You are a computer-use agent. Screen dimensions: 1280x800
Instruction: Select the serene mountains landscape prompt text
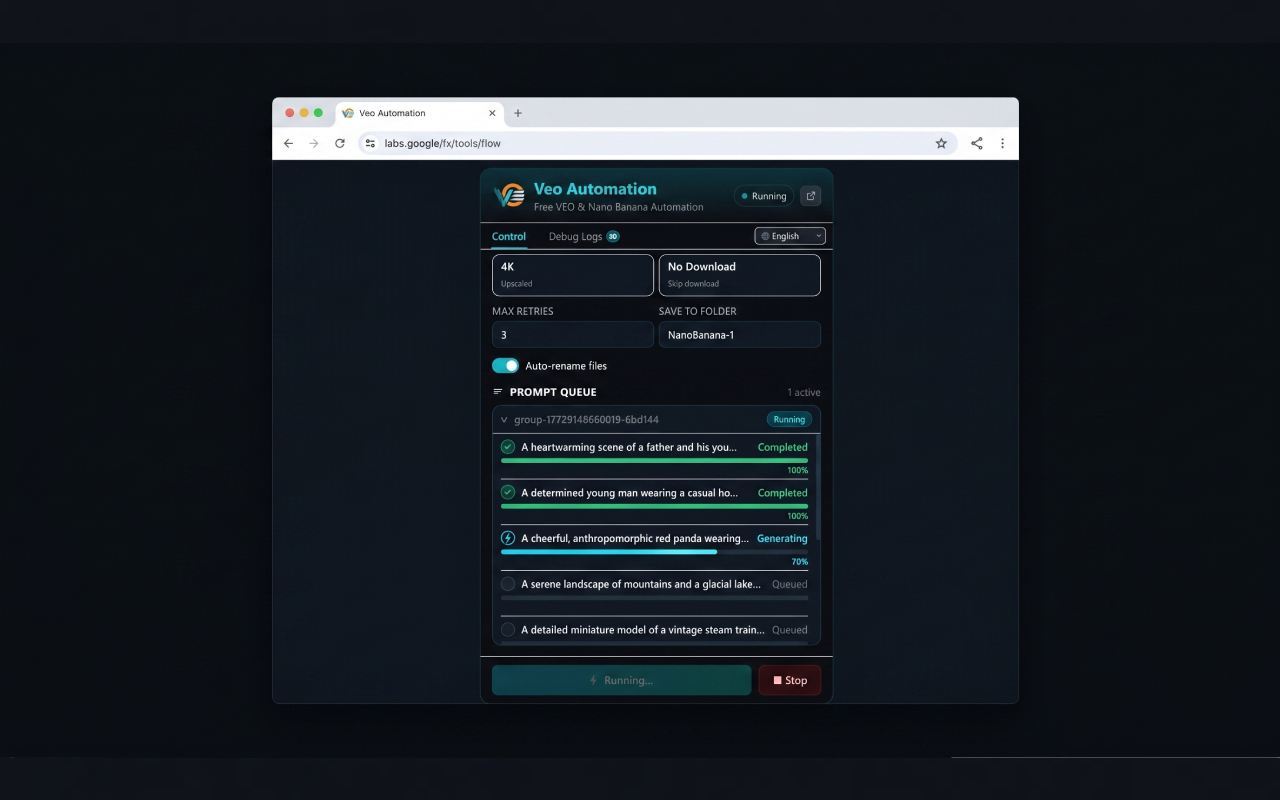pyautogui.click(x=641, y=584)
